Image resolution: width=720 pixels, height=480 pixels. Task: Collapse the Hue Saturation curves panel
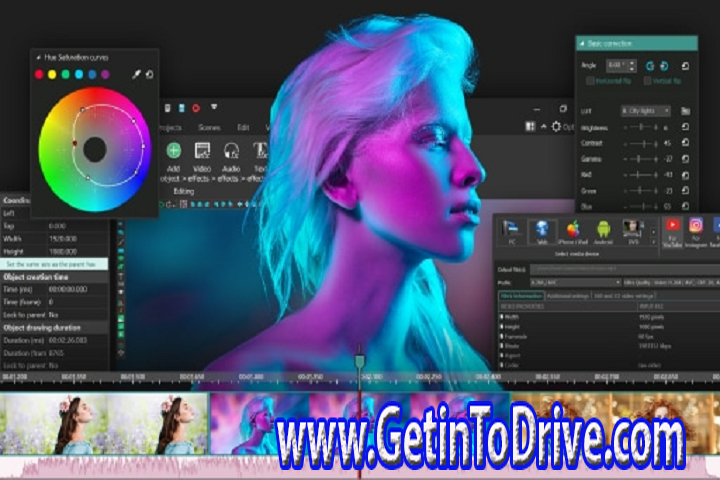pyautogui.click(x=39, y=57)
